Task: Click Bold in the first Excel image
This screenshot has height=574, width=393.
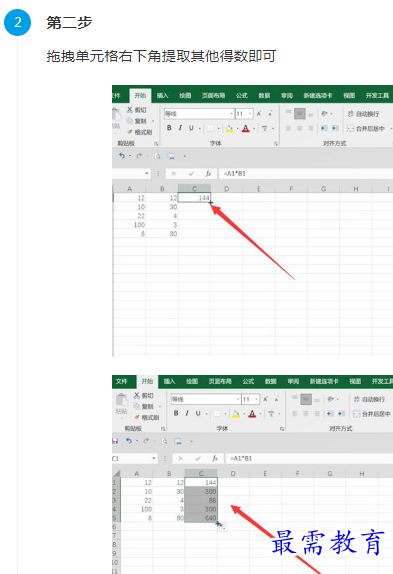Action: tap(169, 128)
